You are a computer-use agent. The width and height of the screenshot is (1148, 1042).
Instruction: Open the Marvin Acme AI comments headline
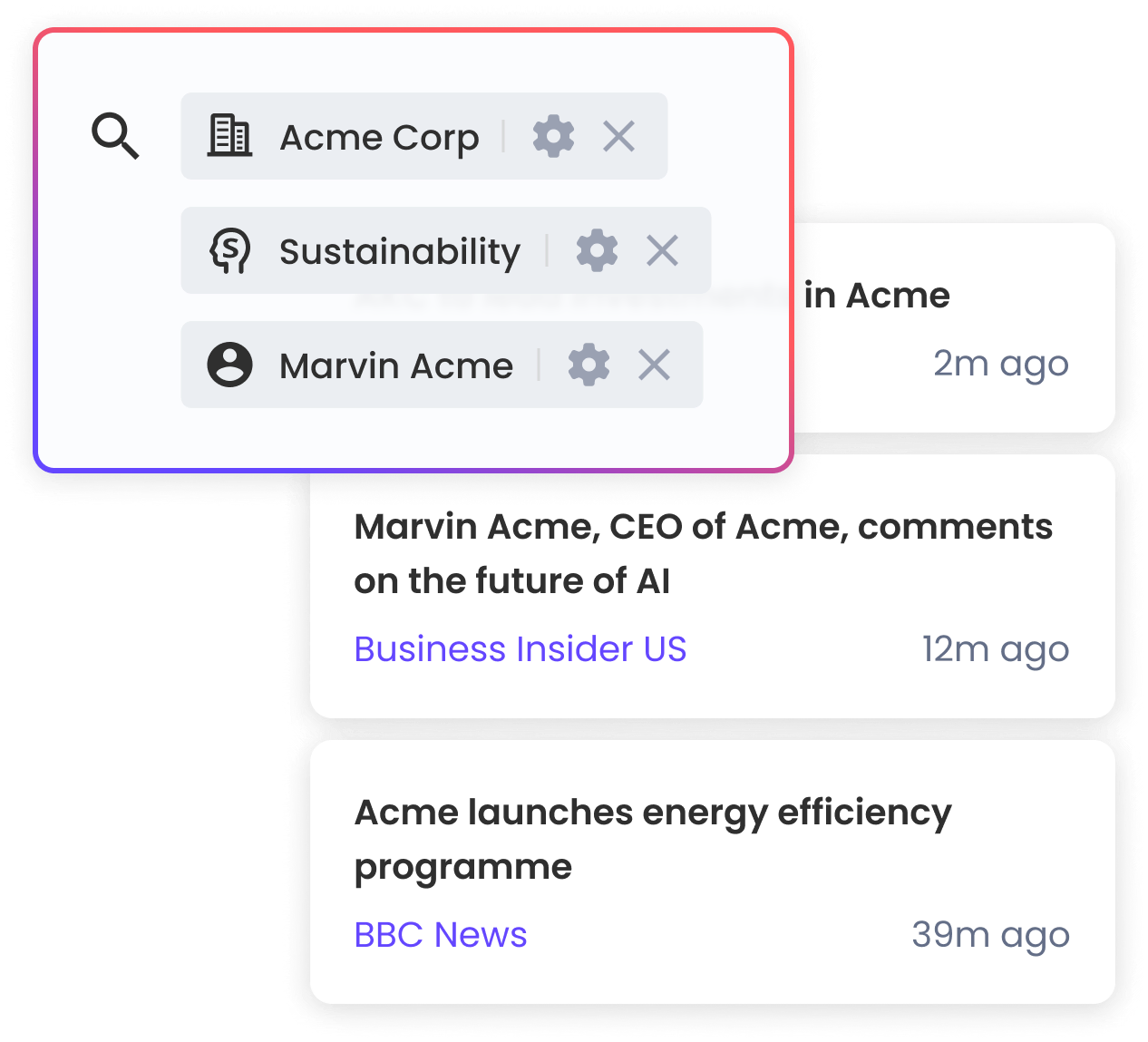click(703, 553)
